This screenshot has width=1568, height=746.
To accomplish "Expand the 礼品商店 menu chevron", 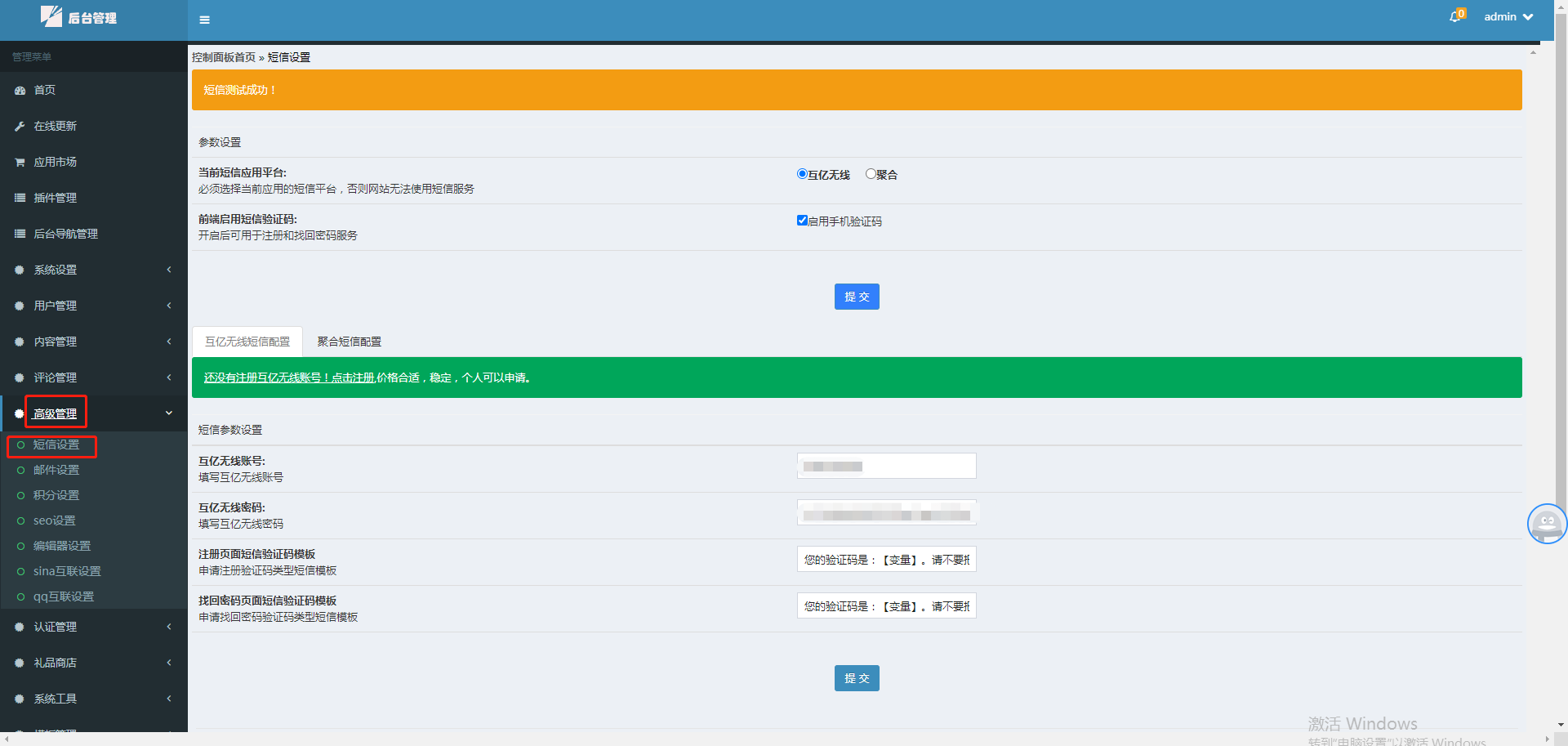I will click(x=169, y=663).
